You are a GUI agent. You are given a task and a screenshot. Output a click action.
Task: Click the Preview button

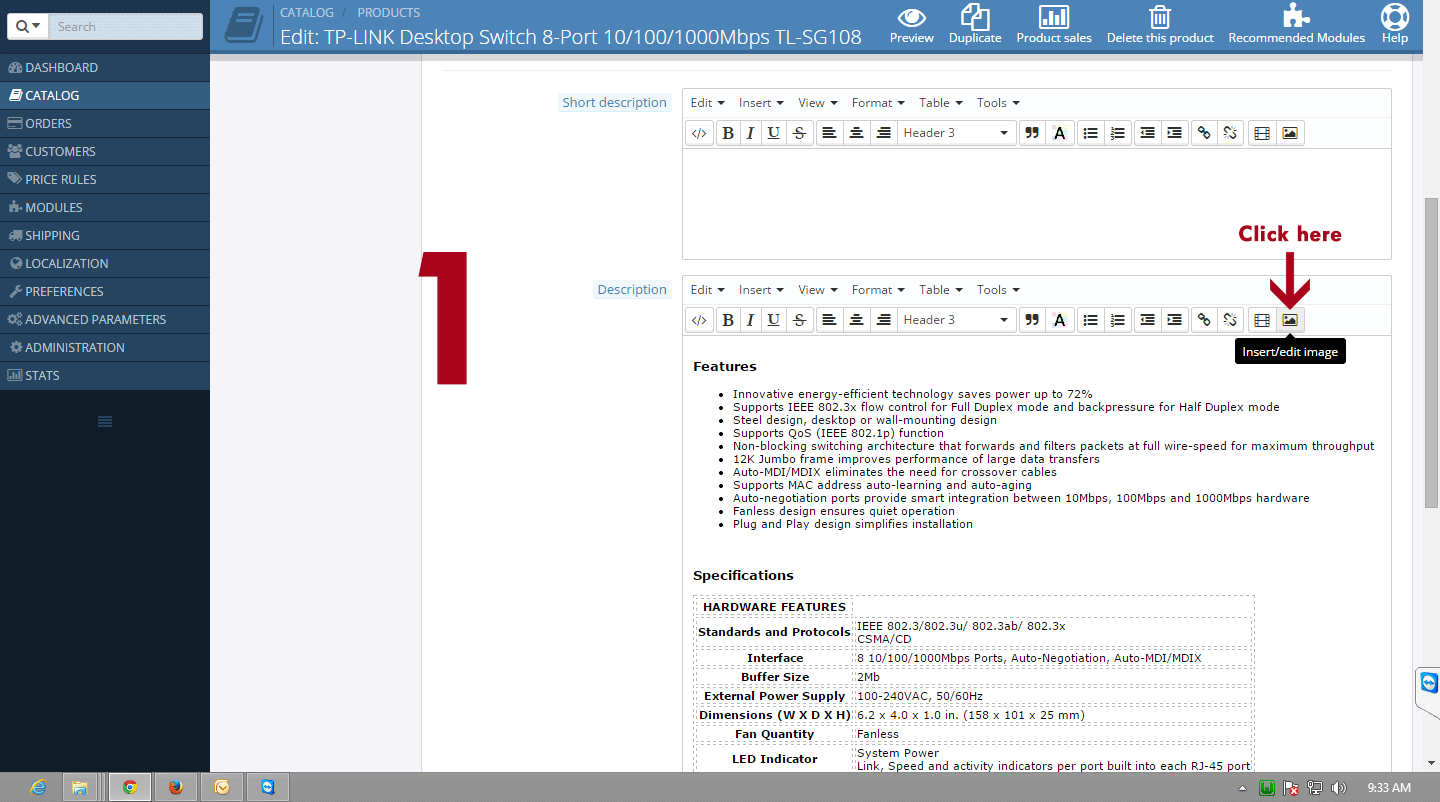912,25
